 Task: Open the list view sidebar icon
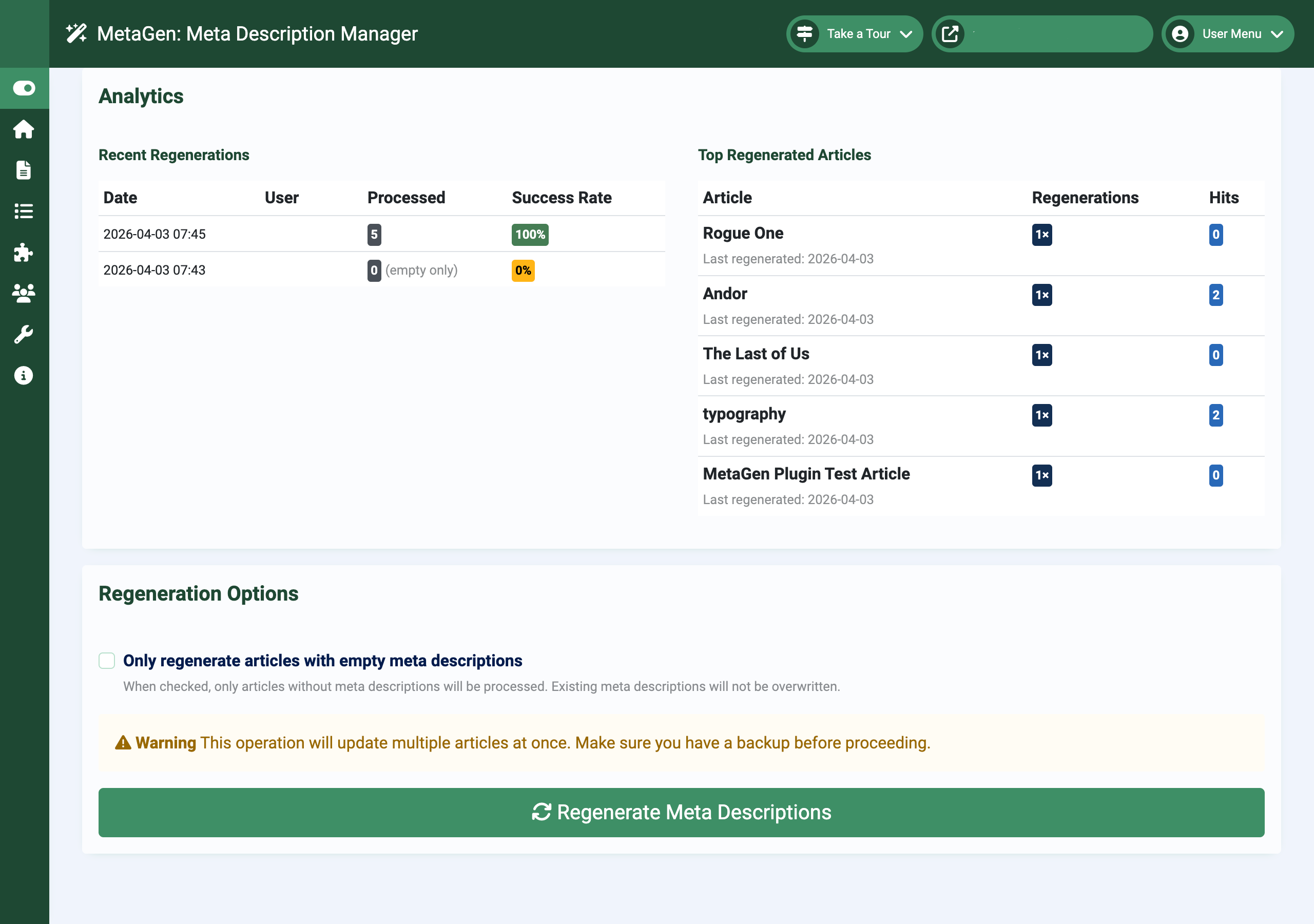(24, 211)
